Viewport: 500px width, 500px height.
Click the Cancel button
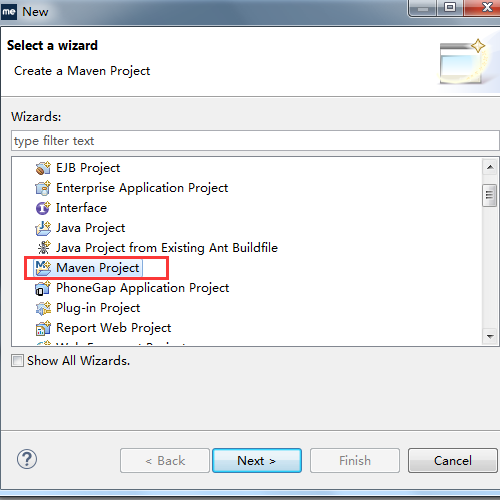pos(453,461)
